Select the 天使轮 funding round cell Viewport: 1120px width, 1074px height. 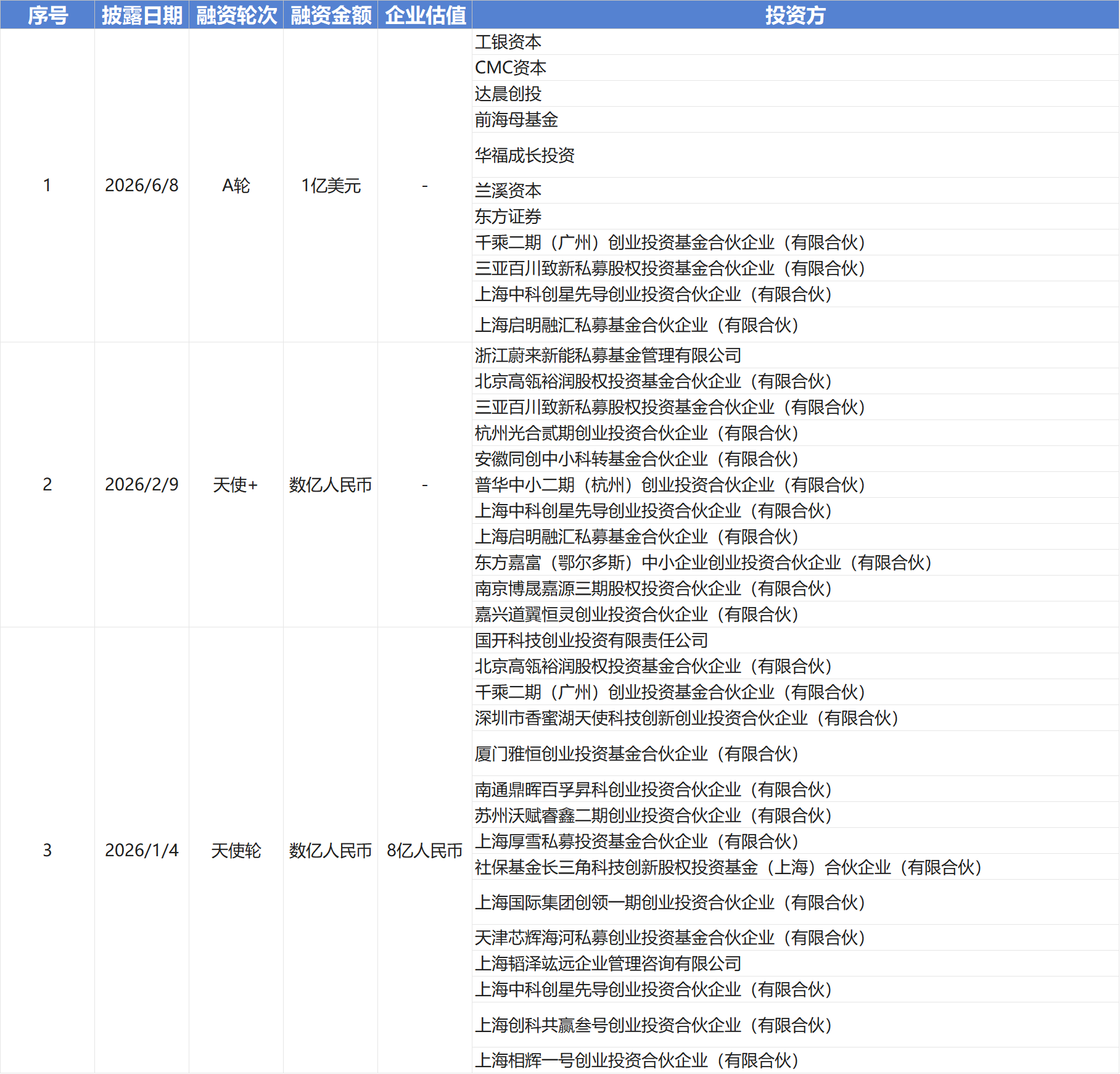pos(236,851)
